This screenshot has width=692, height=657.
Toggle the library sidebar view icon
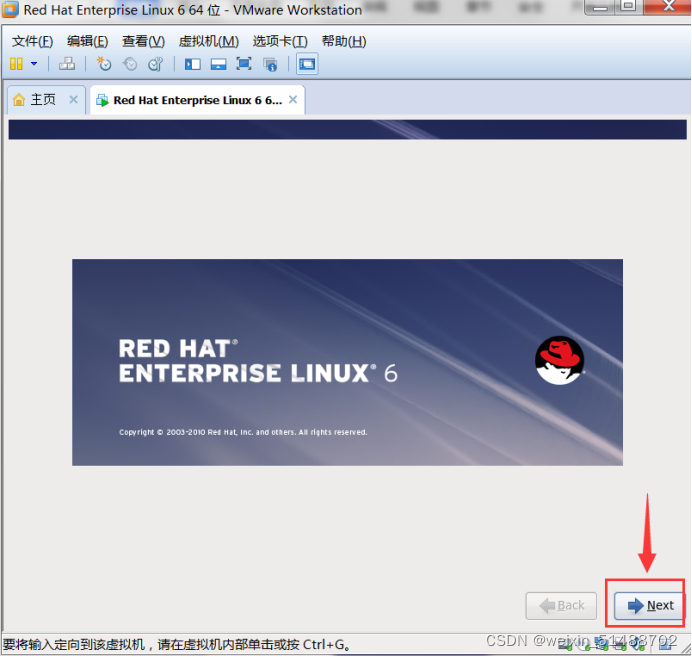click(192, 64)
